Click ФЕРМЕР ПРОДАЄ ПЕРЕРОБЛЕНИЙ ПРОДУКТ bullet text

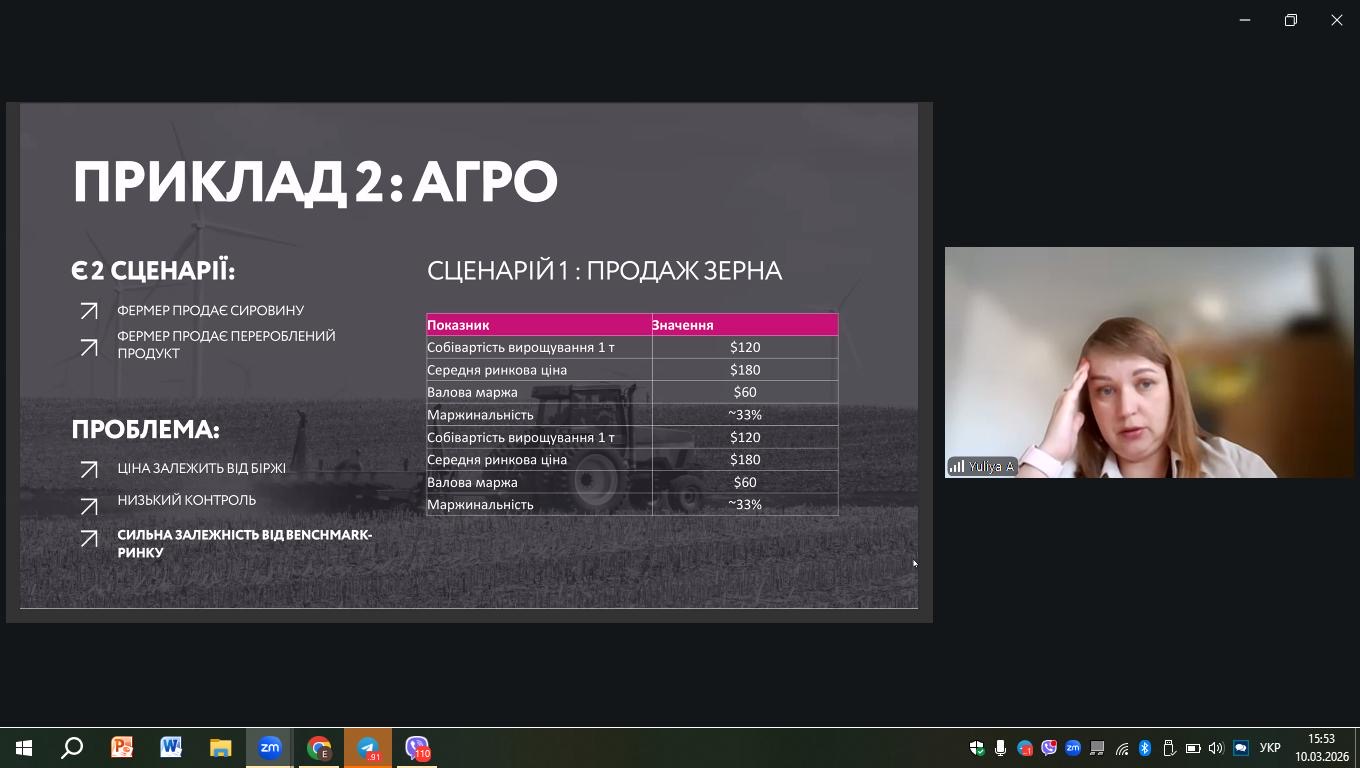[x=226, y=345]
